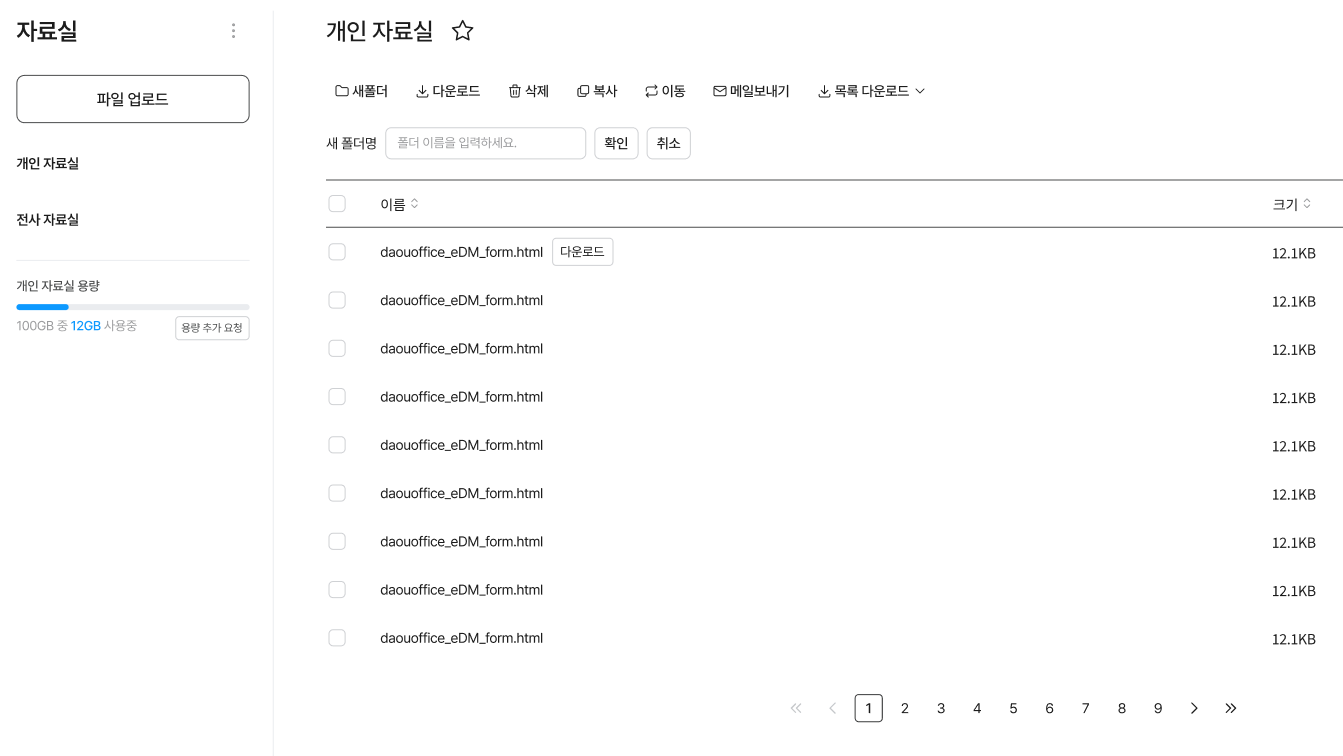Screen dimensions: 1343x756
Task: Click the 복사 copy icon
Action: click(583, 91)
